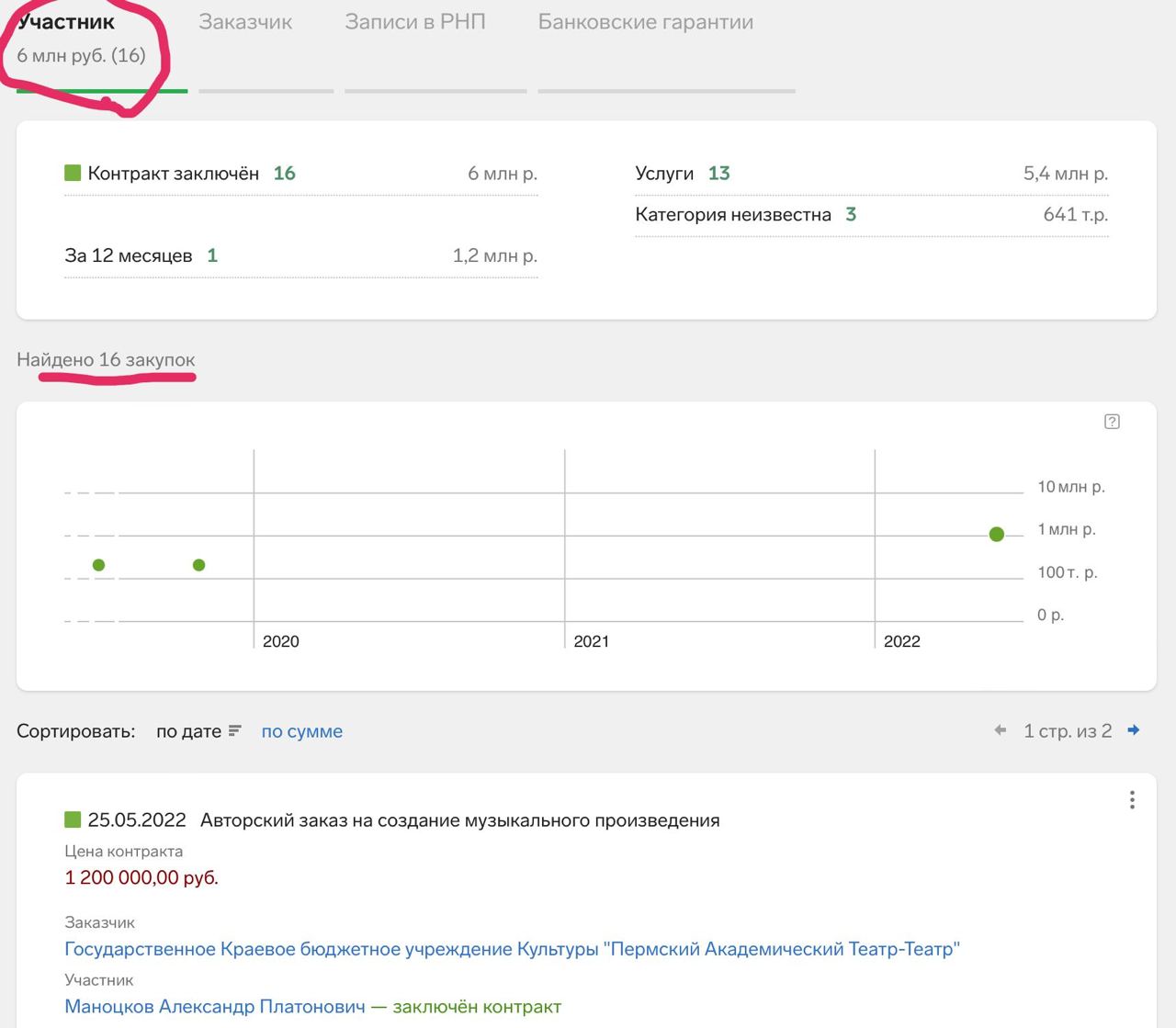
Task: Click the 2020 label on the chart axis
Action: pos(281,641)
